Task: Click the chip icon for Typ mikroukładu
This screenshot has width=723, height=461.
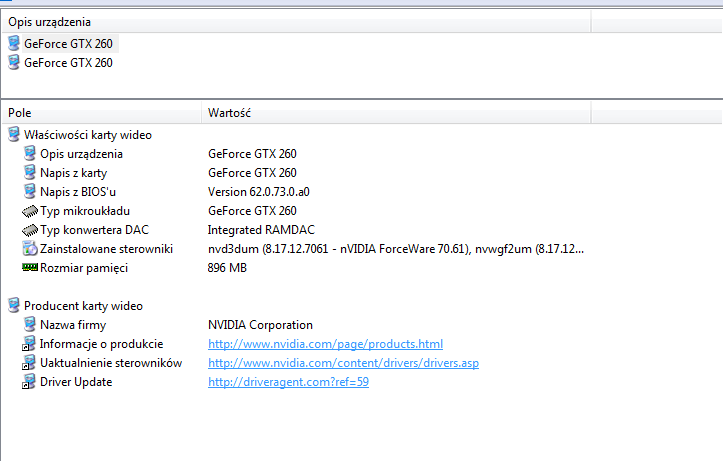Action: [x=30, y=211]
